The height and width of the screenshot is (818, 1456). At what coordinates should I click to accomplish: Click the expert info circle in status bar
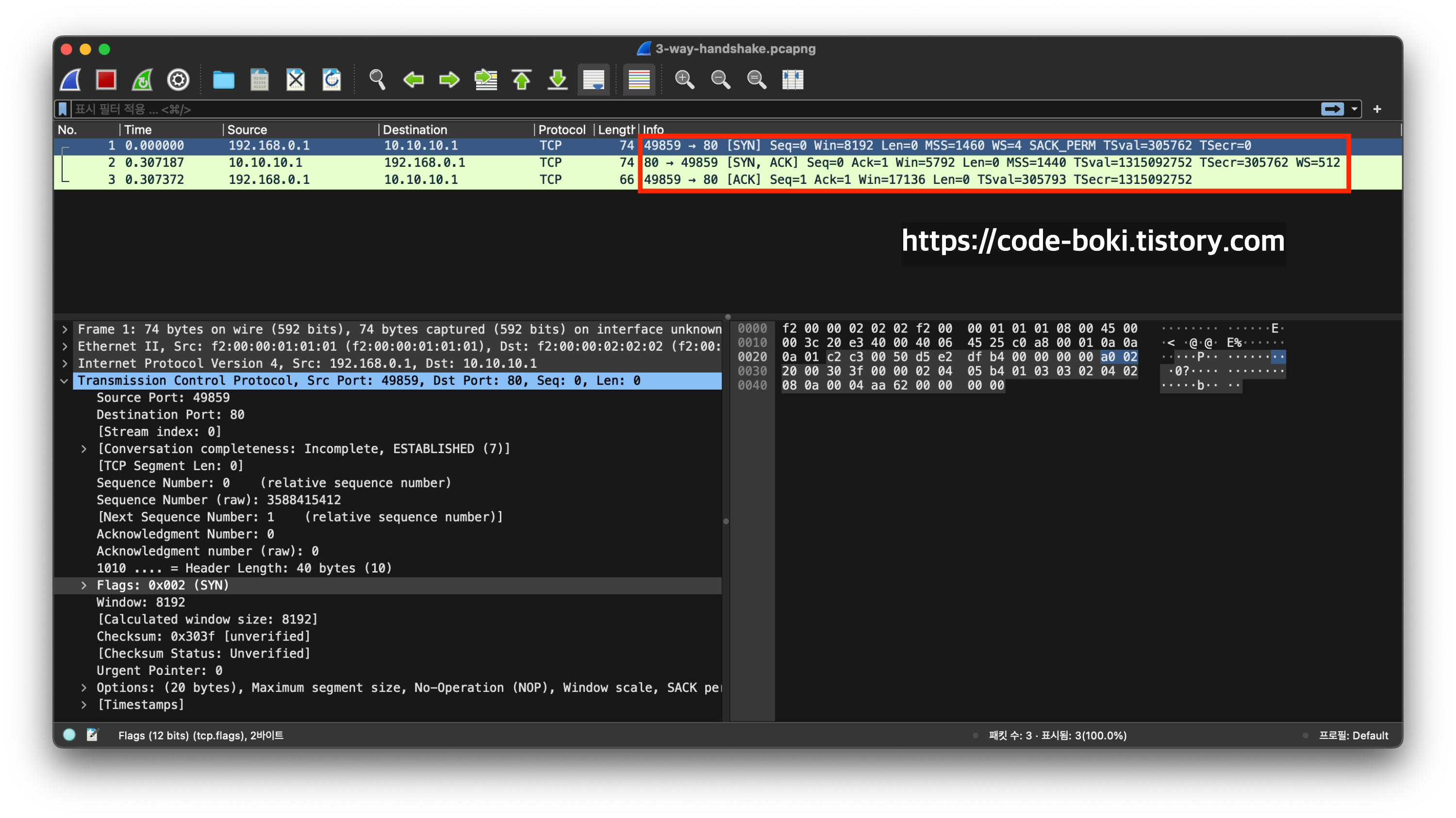click(69, 735)
